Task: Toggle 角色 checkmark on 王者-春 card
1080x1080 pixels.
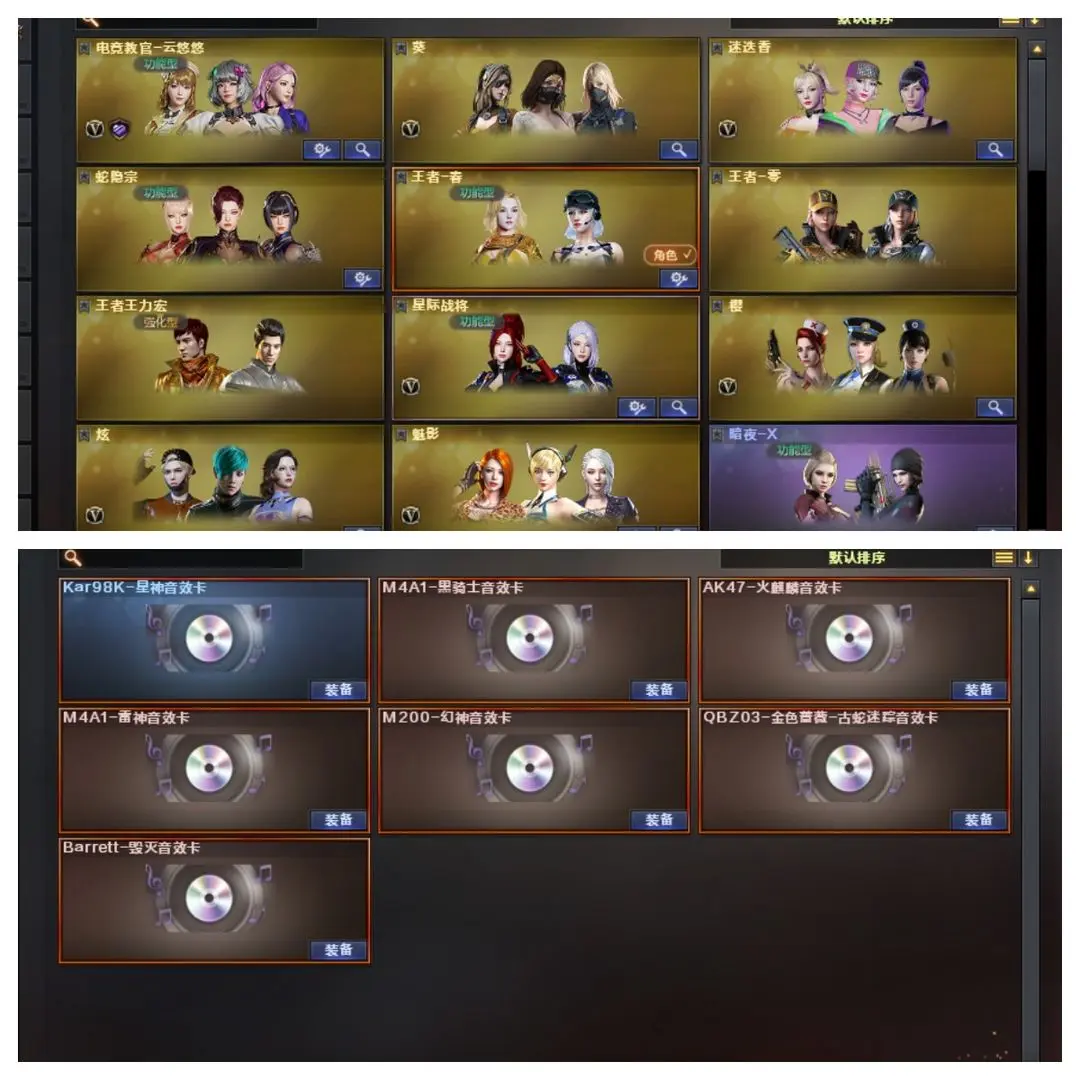Action: point(671,256)
